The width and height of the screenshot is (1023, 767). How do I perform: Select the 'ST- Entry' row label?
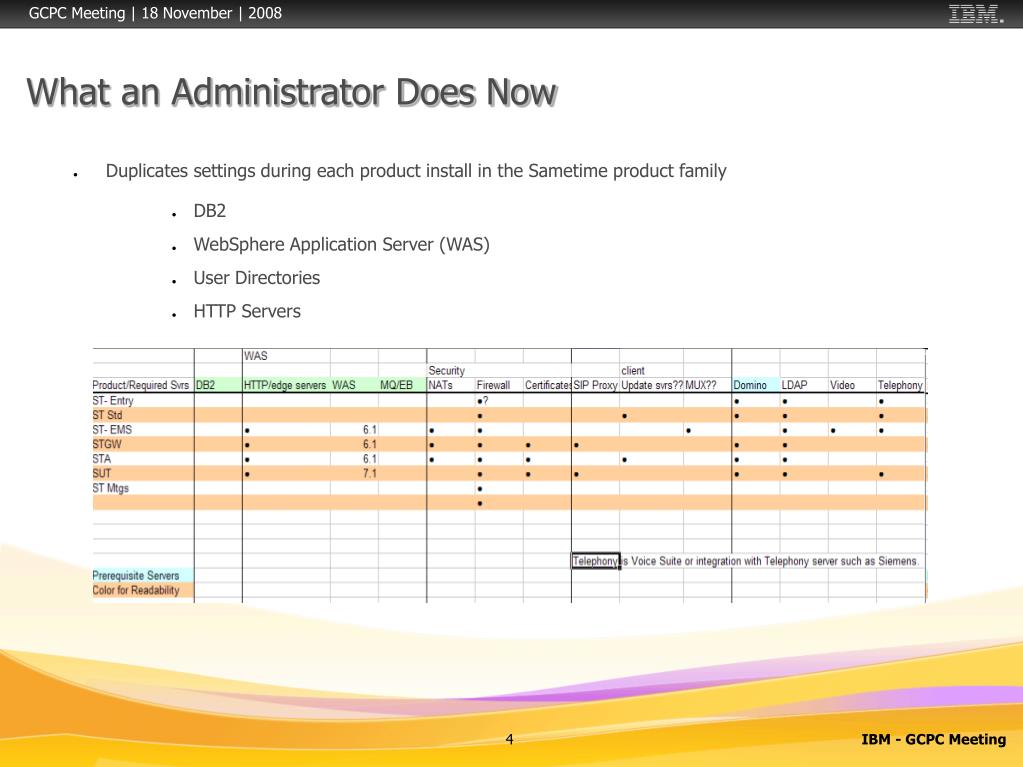tap(113, 400)
